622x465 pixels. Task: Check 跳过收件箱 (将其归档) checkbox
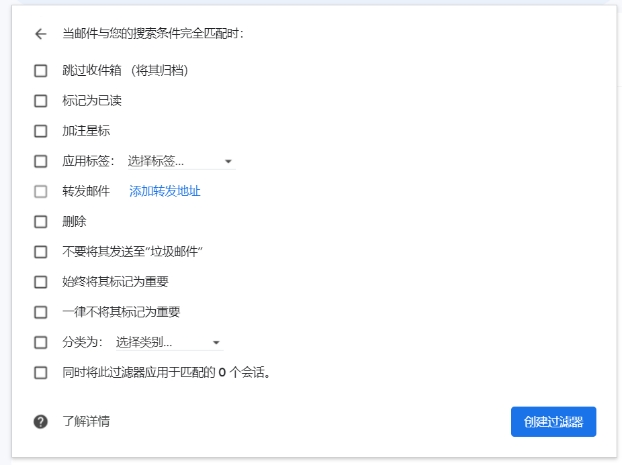pos(40,71)
